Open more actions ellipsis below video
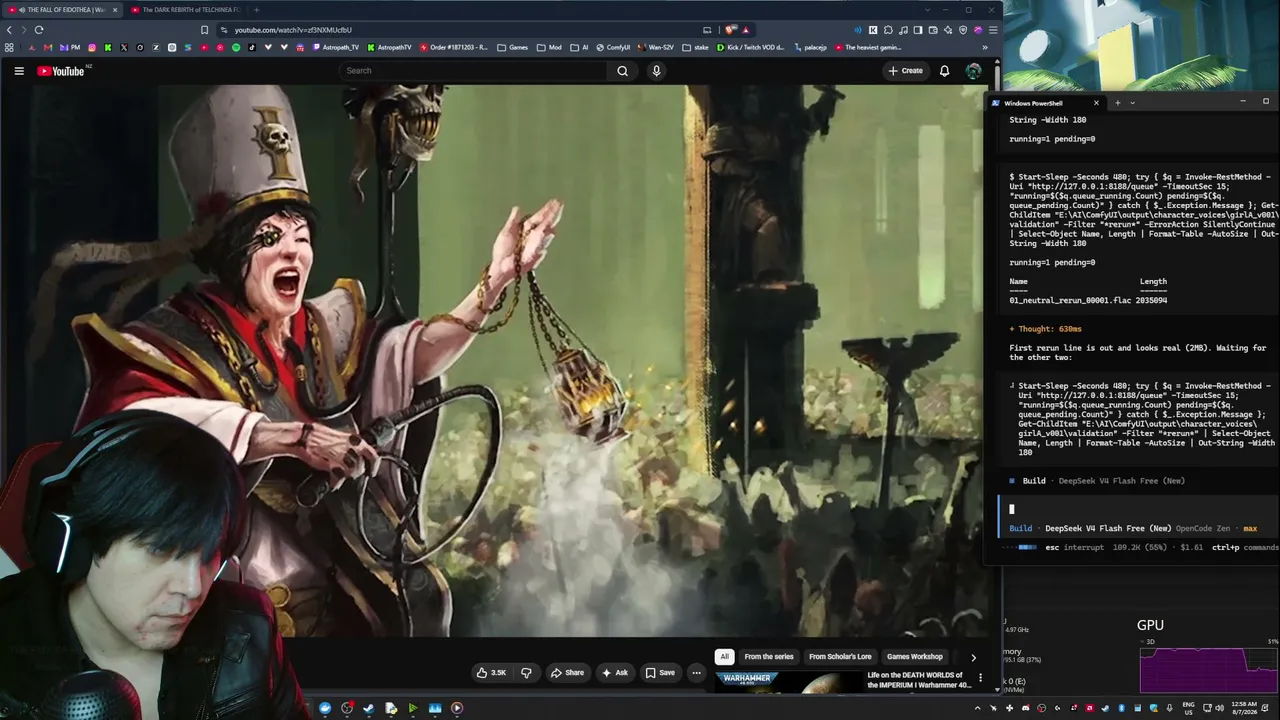1280x720 pixels. click(x=696, y=673)
